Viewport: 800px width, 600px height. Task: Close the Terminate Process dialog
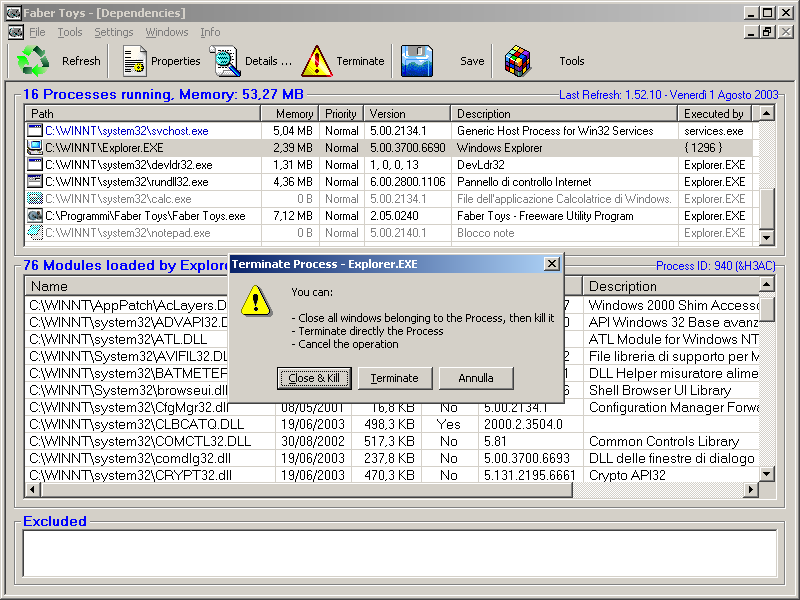point(551,264)
